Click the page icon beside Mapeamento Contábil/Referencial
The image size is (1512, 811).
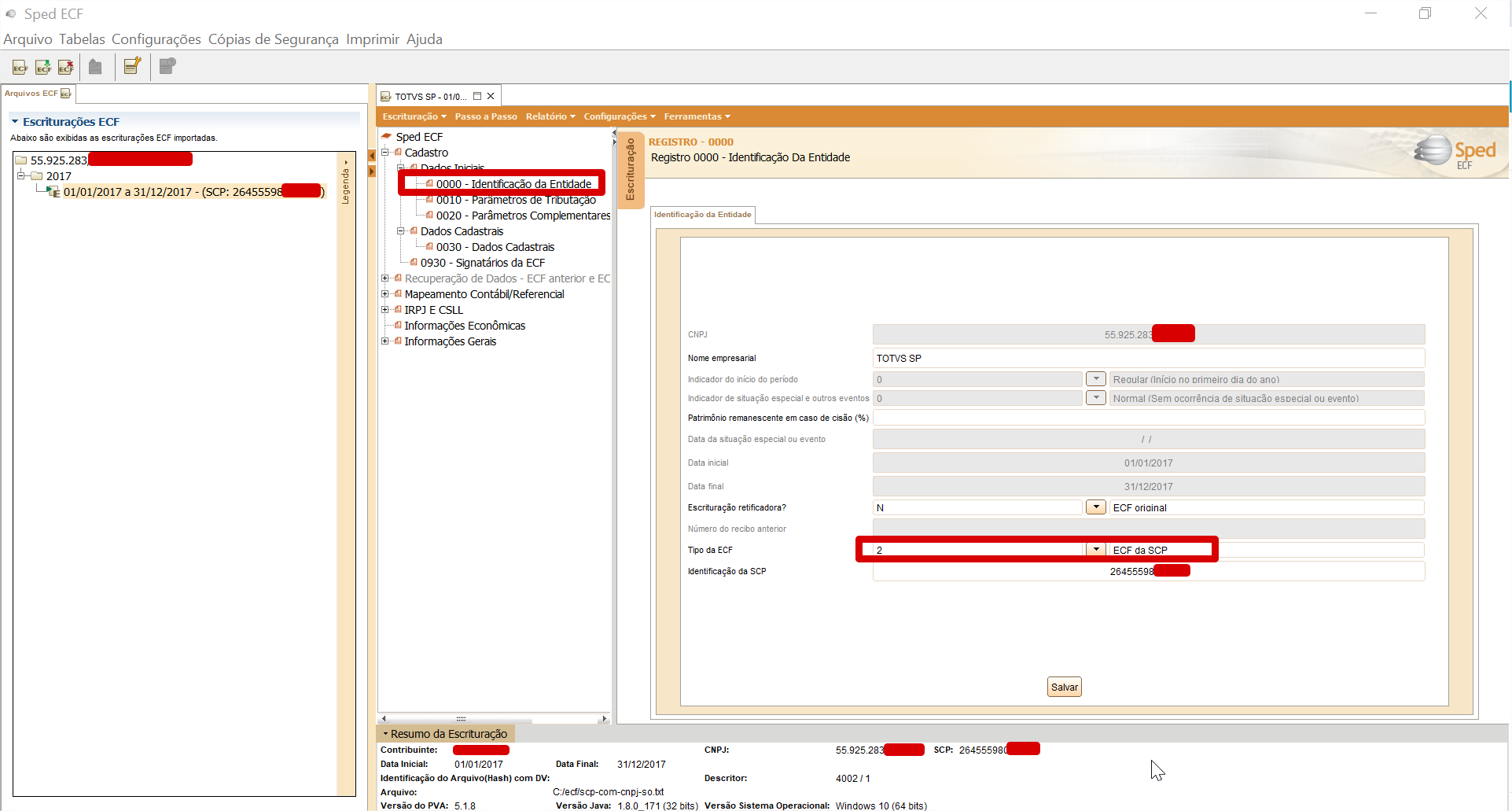(398, 294)
